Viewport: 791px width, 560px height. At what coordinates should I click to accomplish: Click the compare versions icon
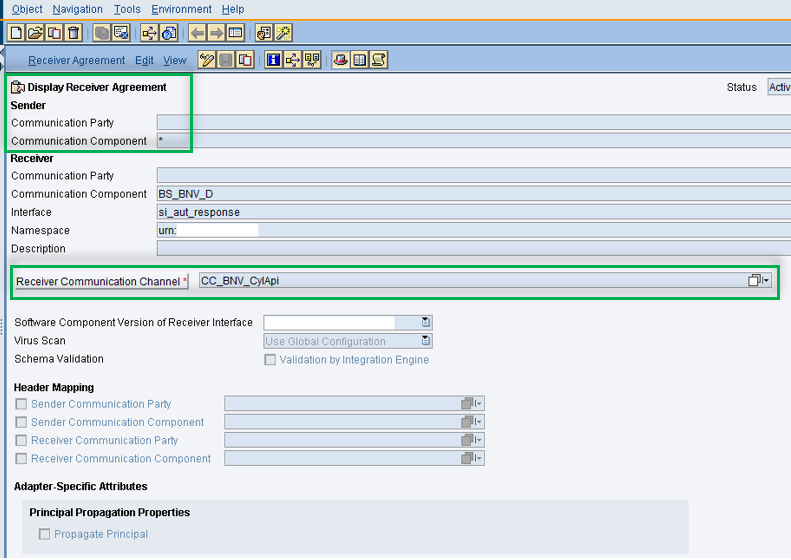coord(312,60)
